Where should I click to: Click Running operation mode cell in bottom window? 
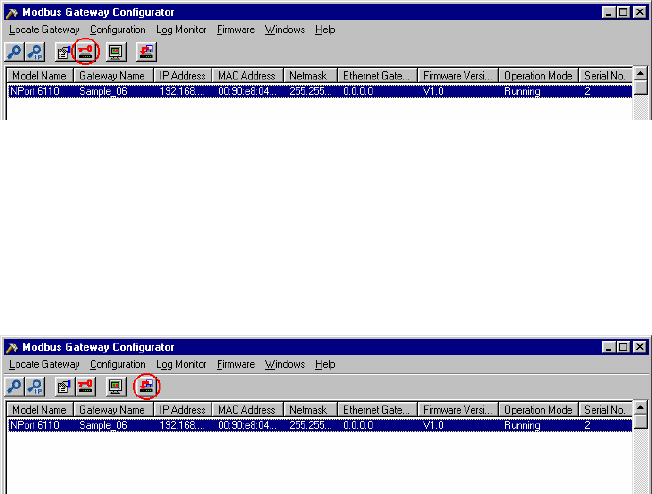click(522, 426)
